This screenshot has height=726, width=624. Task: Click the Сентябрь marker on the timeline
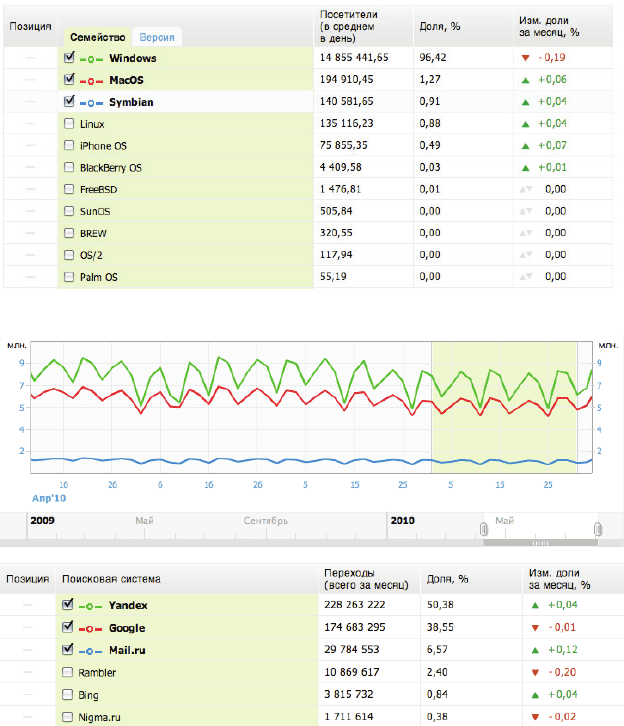[x=265, y=521]
